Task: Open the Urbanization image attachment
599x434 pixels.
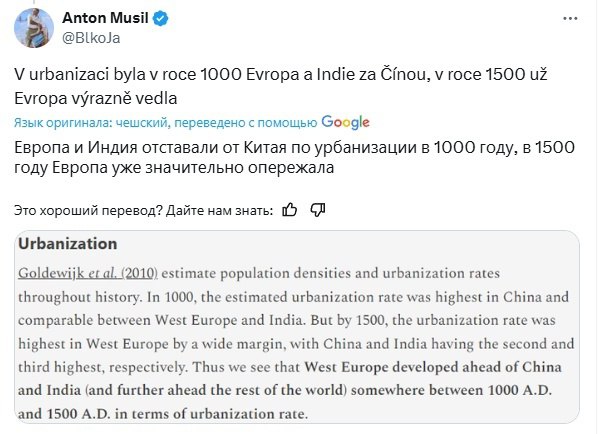Action: tap(297, 327)
